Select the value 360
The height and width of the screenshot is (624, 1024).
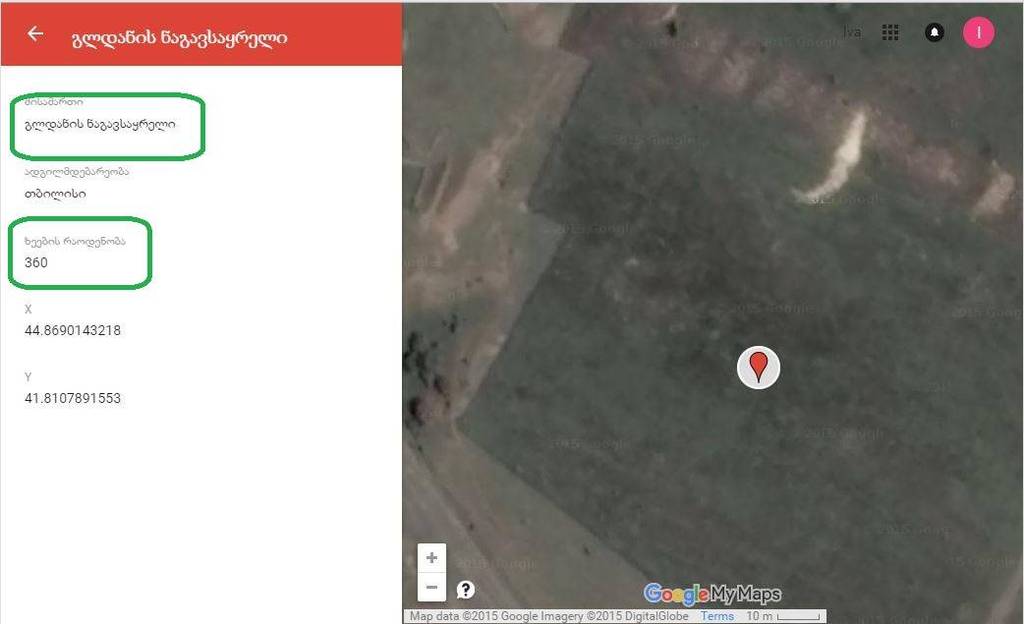pos(36,262)
